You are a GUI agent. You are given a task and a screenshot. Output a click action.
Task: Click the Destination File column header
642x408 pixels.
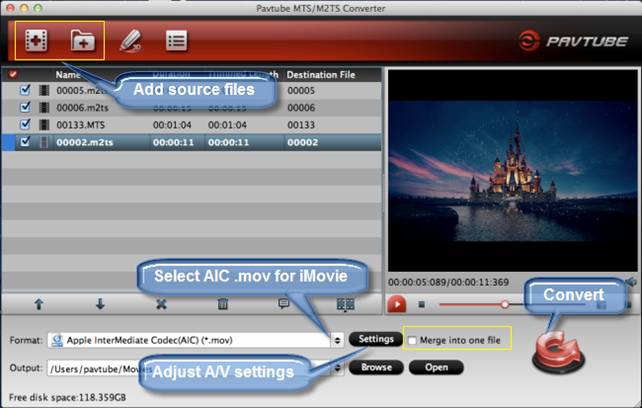(x=321, y=75)
